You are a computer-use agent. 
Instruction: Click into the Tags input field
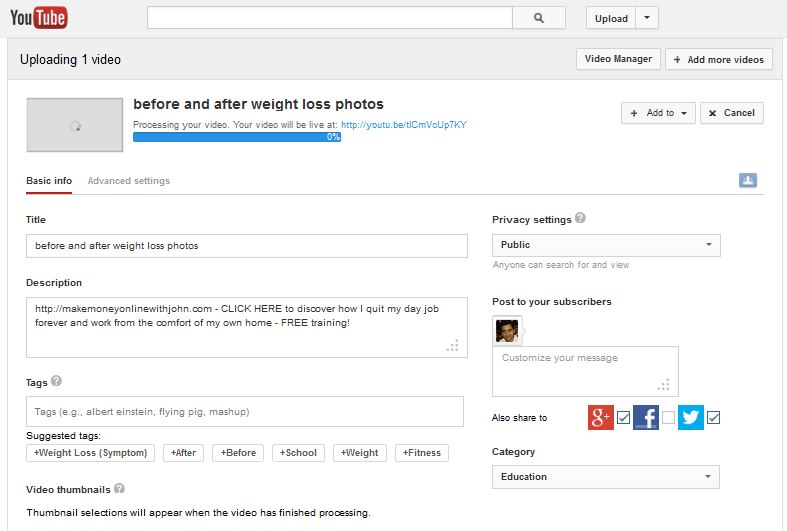(x=245, y=412)
